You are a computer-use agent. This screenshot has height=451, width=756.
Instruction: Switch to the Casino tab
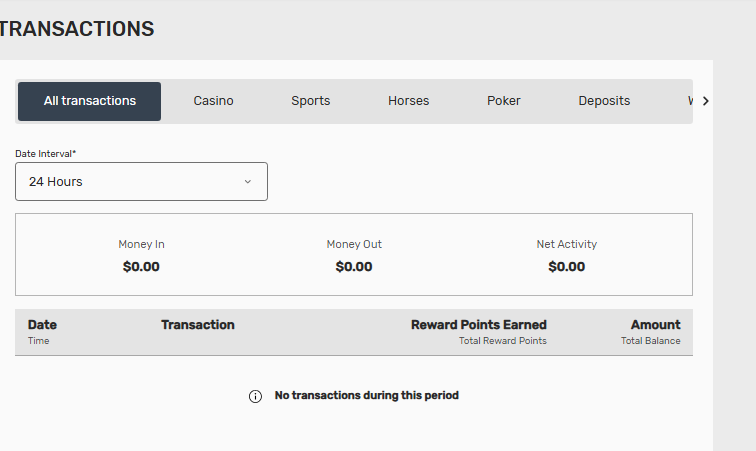tap(213, 101)
